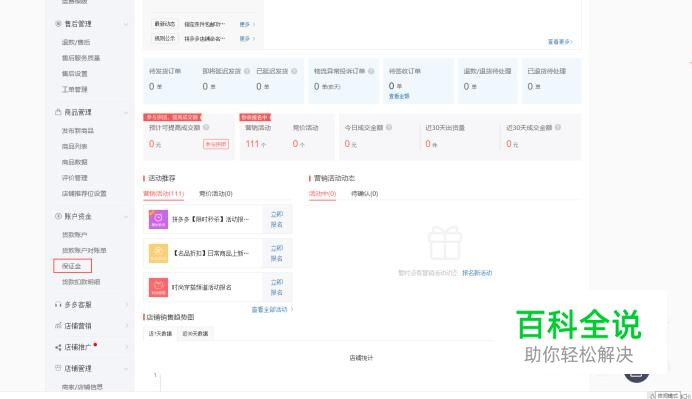
Task: Click 更多 link on 规则公示 row
Action: (247, 39)
